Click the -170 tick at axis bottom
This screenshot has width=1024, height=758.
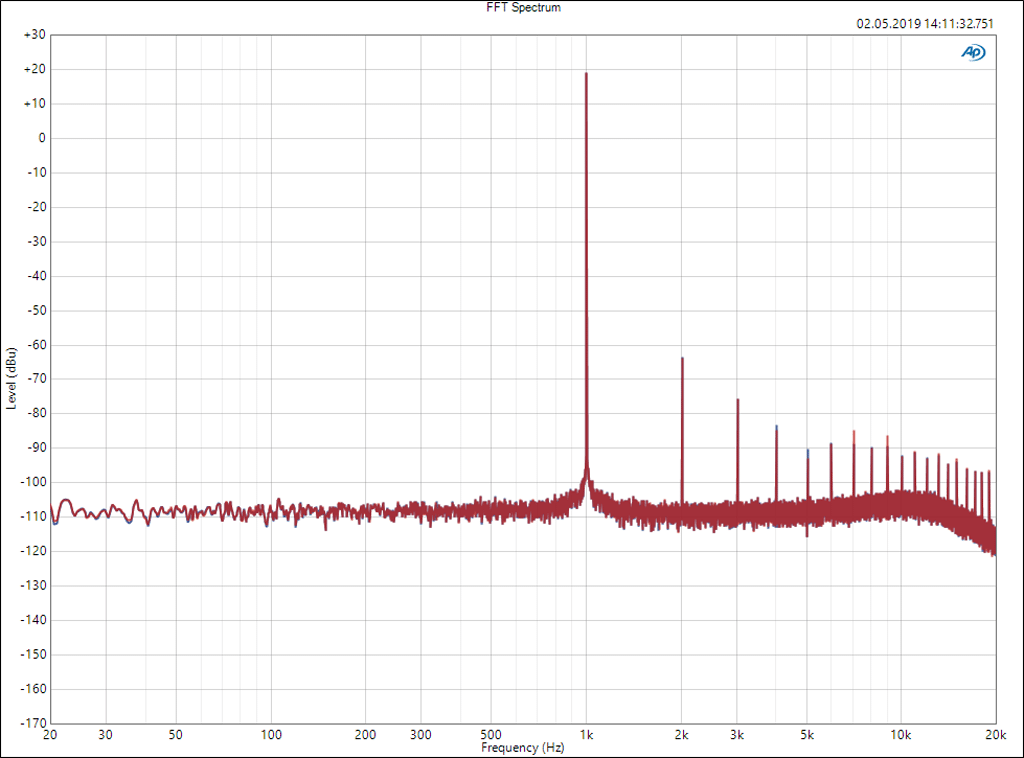tap(33, 722)
